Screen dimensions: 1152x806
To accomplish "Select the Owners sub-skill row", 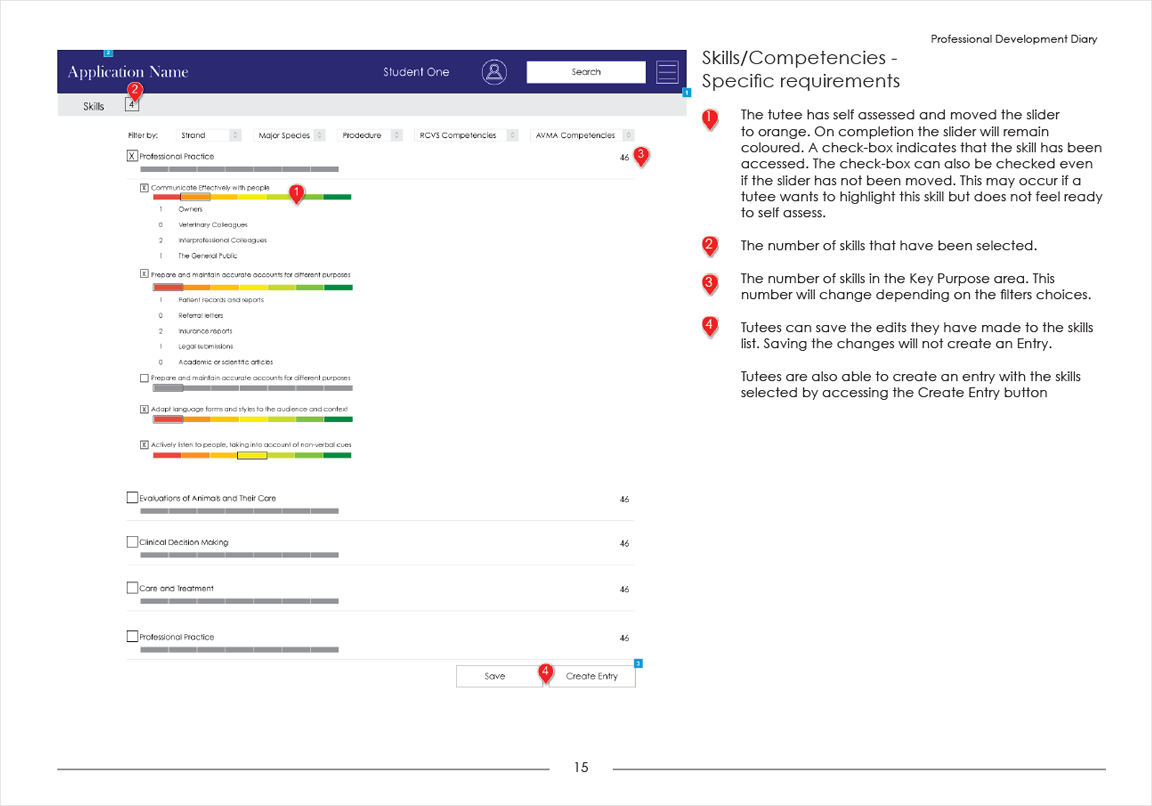I will (x=181, y=209).
